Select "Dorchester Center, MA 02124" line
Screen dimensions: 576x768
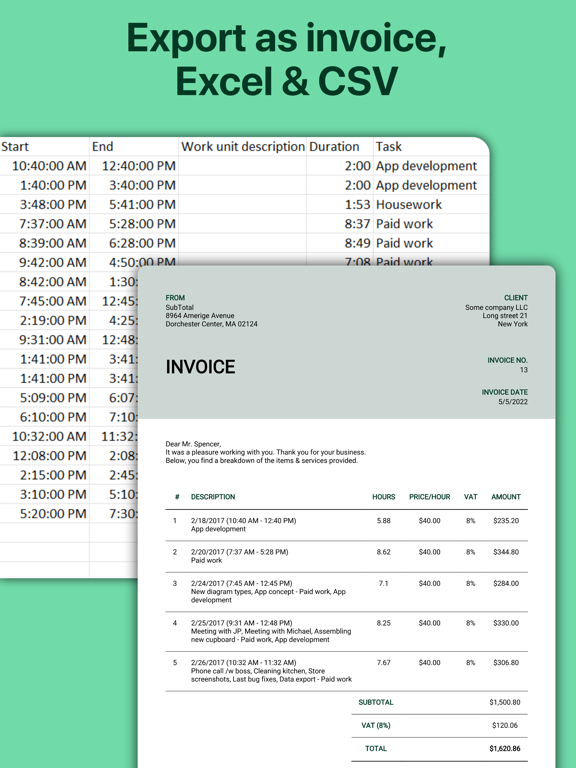[212, 324]
